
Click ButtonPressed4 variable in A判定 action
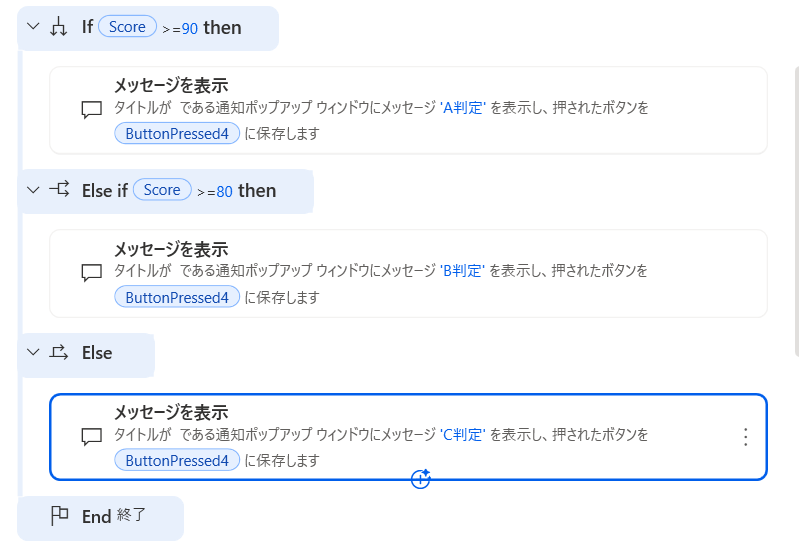pyautogui.click(x=177, y=134)
